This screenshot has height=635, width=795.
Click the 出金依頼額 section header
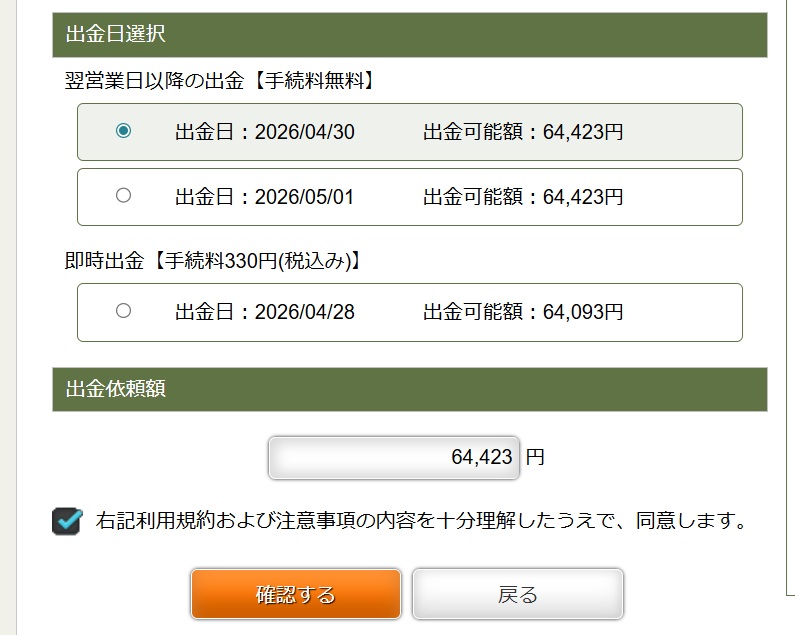[115, 389]
